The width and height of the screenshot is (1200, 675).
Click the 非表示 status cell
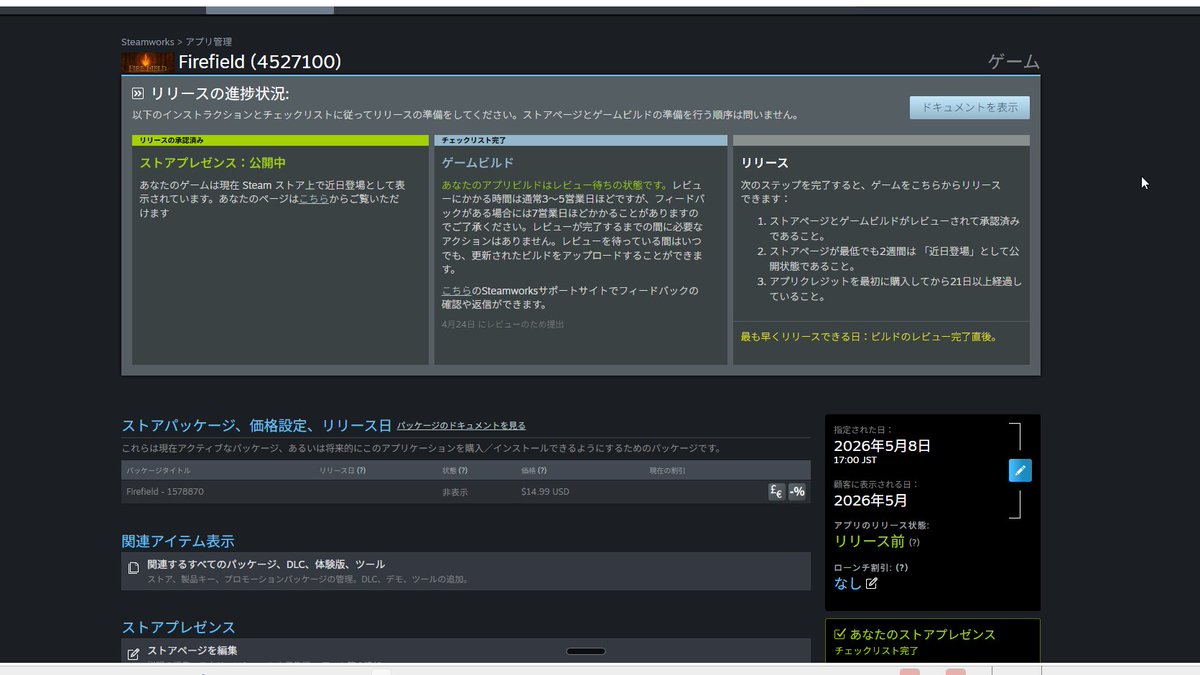click(x=455, y=492)
